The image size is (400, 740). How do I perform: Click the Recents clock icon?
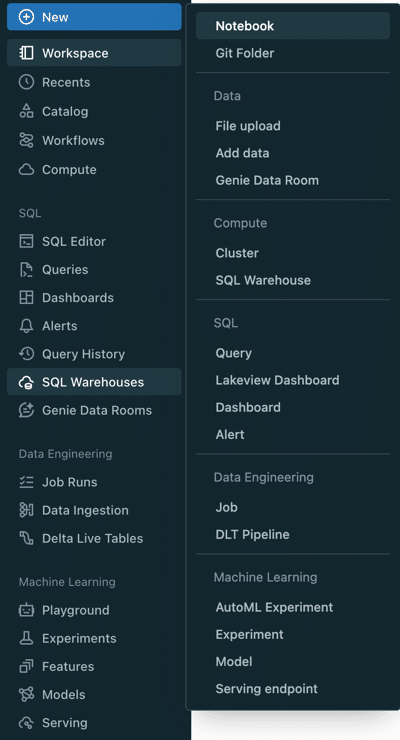[26, 82]
